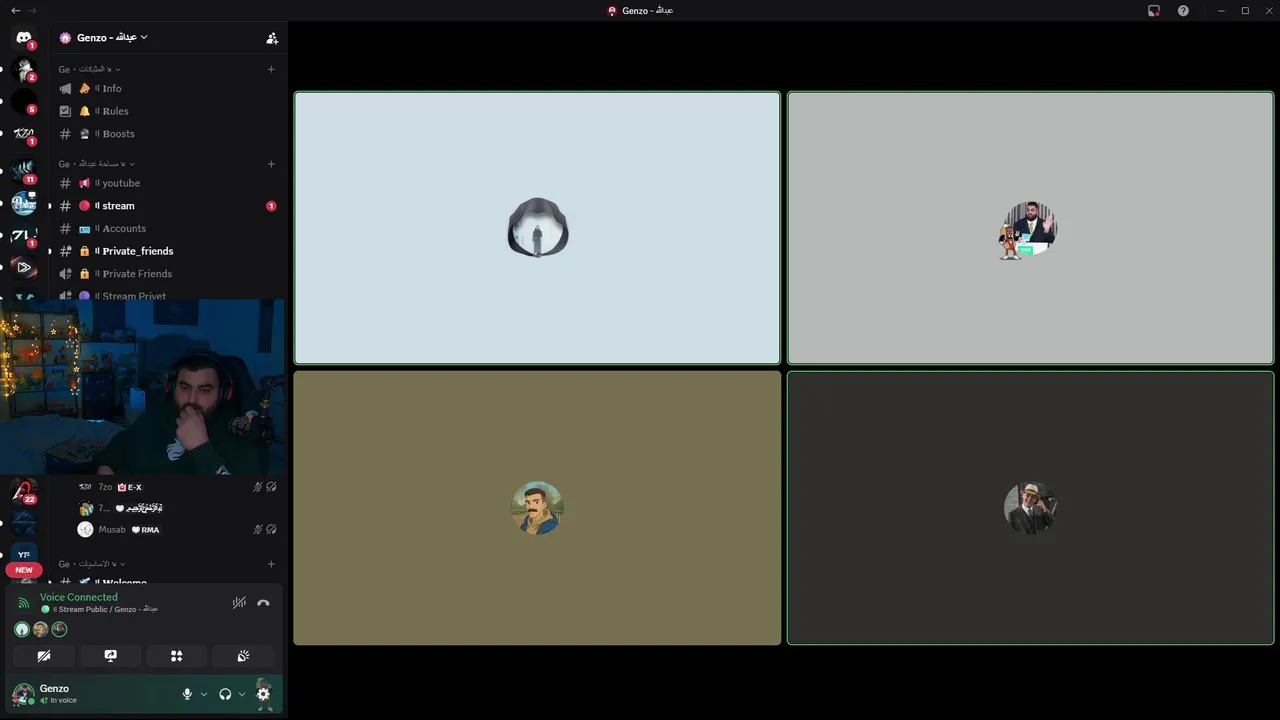Open microphone input options chevron

pyautogui.click(x=204, y=694)
